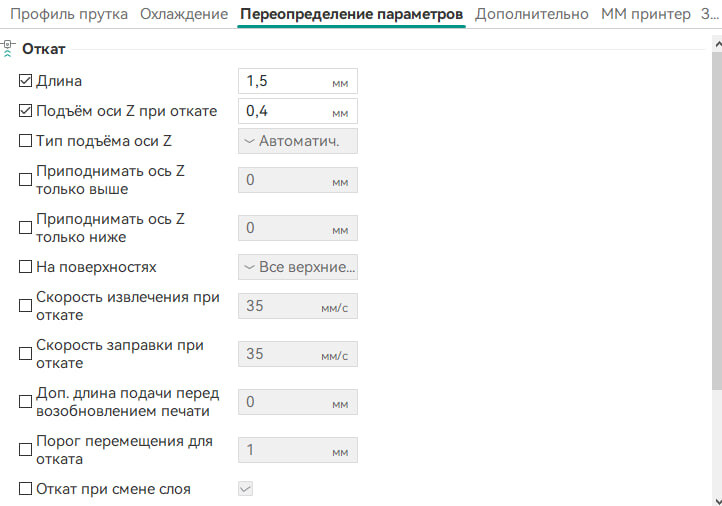Click the Откат section heading
722x506 pixels.
click(44, 49)
